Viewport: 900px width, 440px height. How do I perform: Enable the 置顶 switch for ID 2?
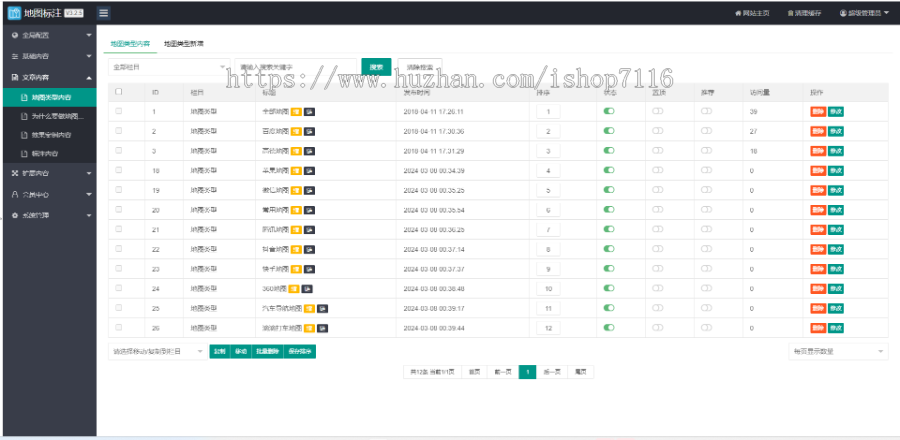coord(658,131)
